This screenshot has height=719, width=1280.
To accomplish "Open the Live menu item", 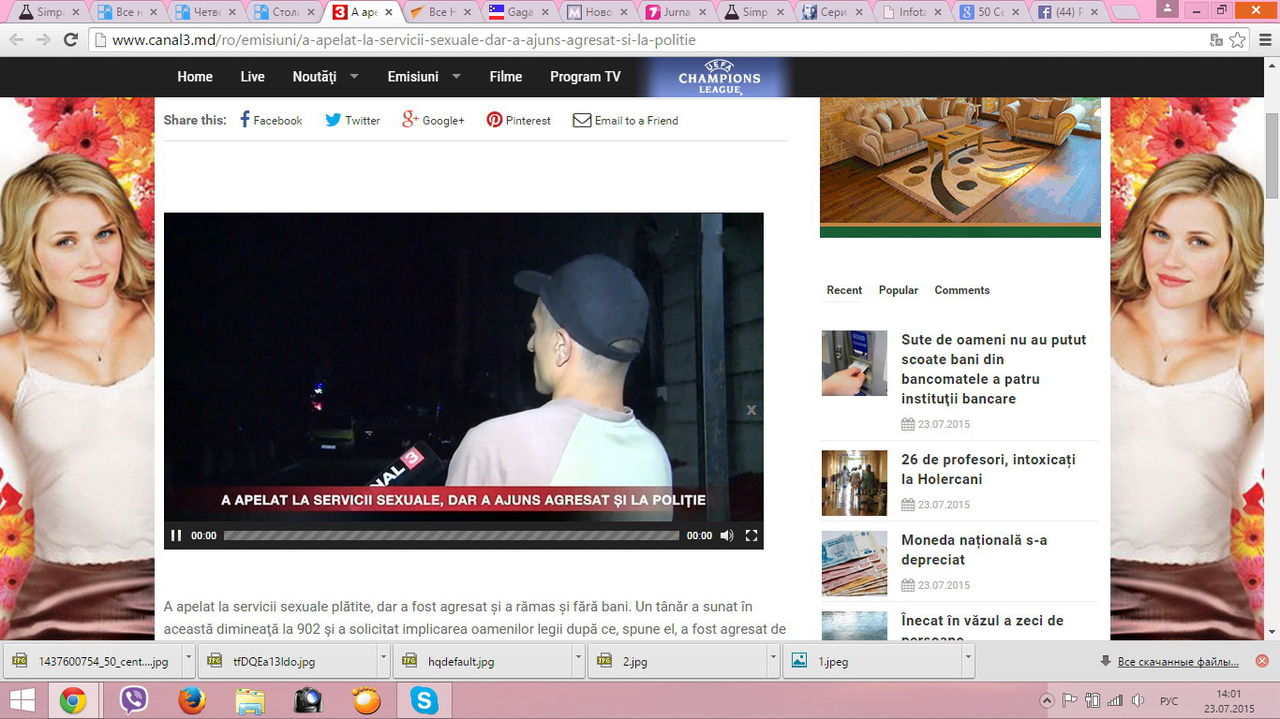I will coord(252,77).
